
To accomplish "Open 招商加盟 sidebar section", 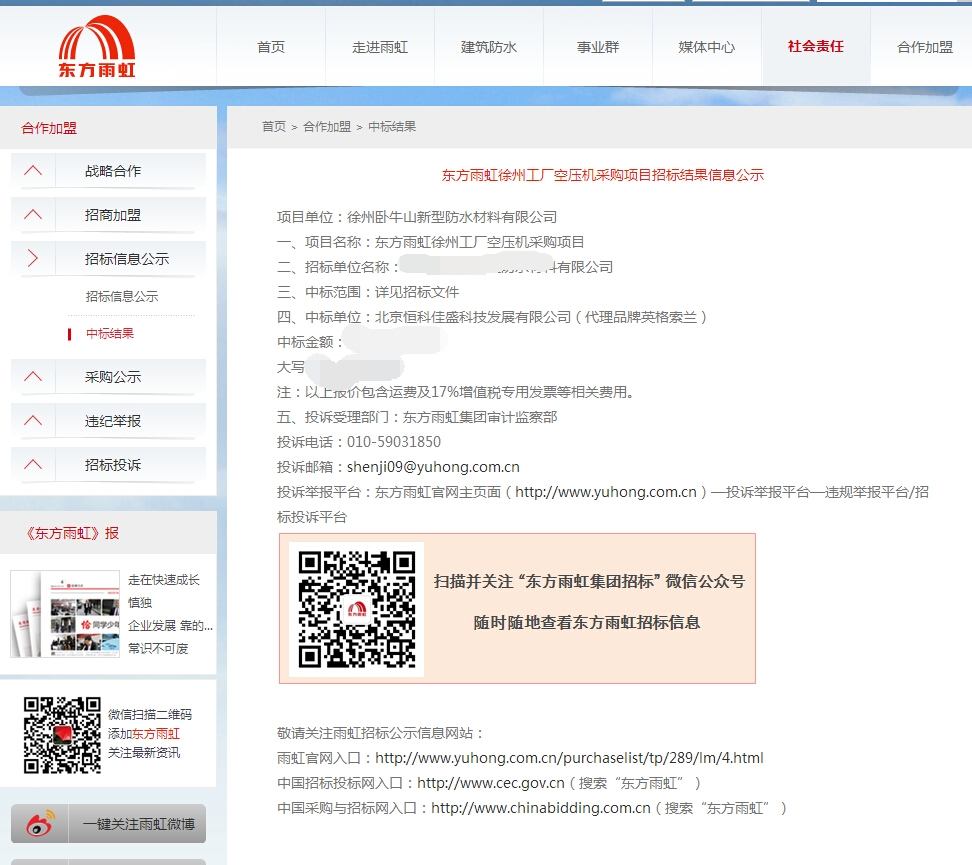I will pyautogui.click(x=113, y=215).
